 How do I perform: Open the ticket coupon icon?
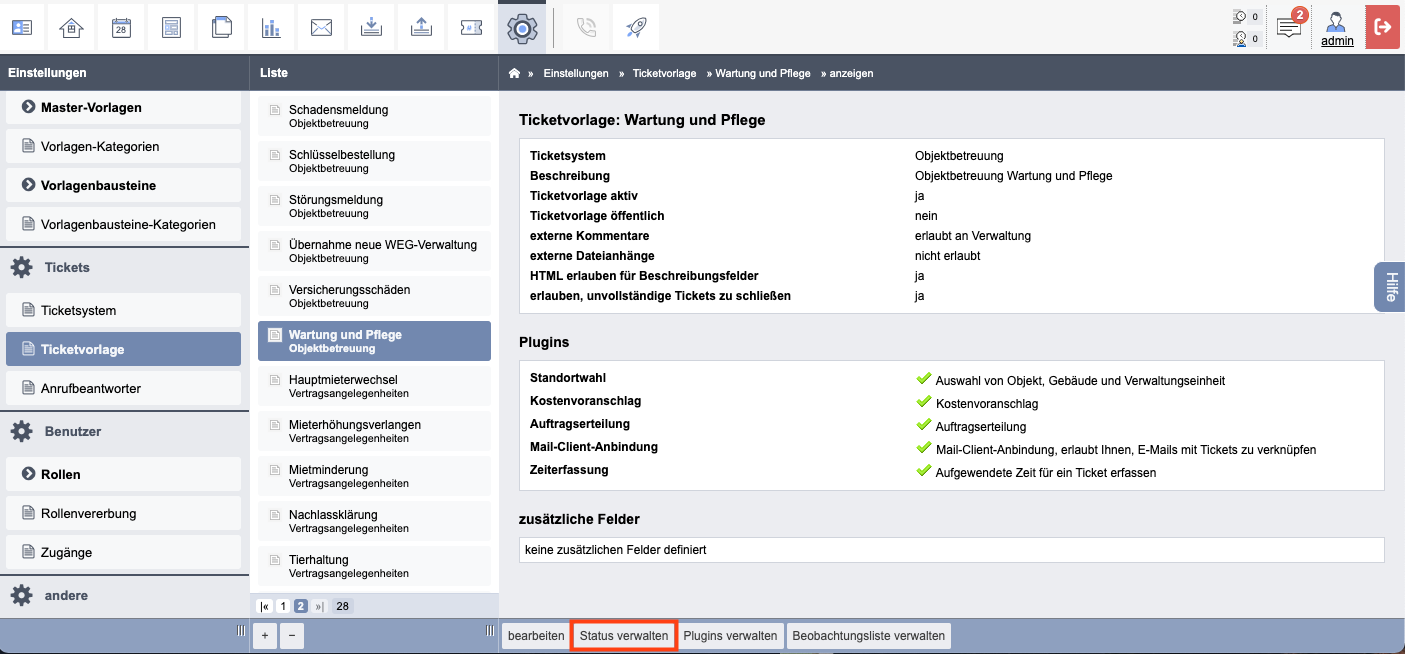(x=471, y=27)
